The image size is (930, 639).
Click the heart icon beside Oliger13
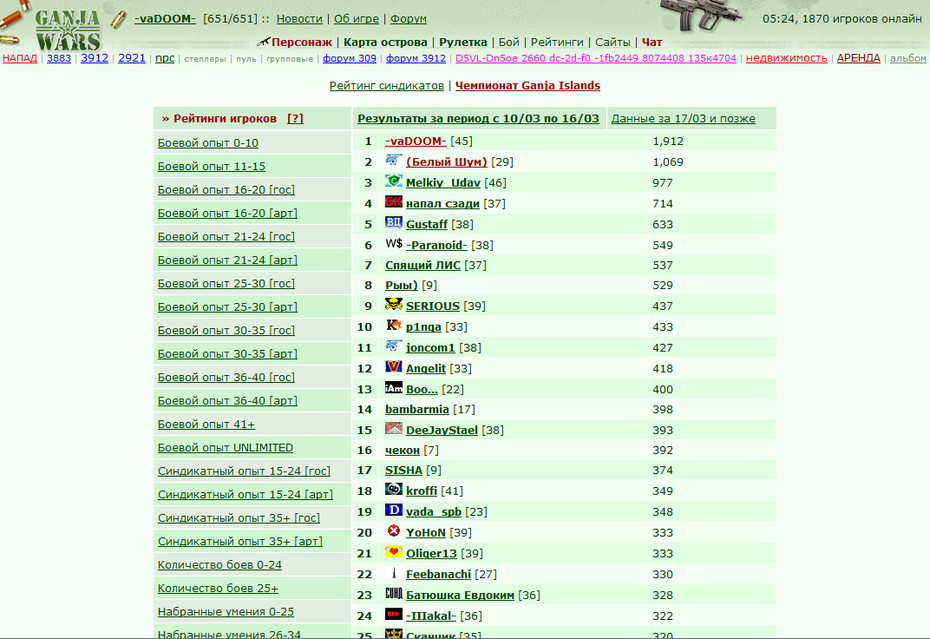click(393, 551)
